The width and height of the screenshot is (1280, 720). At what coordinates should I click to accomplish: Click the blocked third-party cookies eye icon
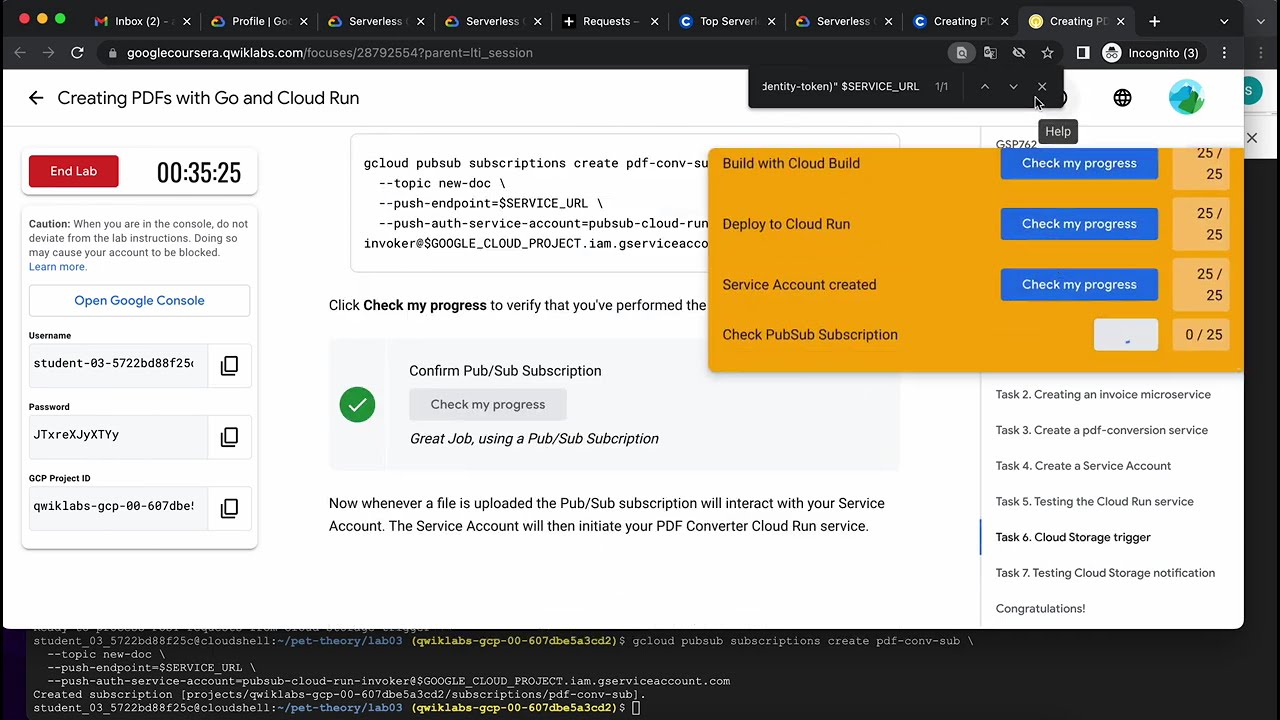coord(1019,53)
